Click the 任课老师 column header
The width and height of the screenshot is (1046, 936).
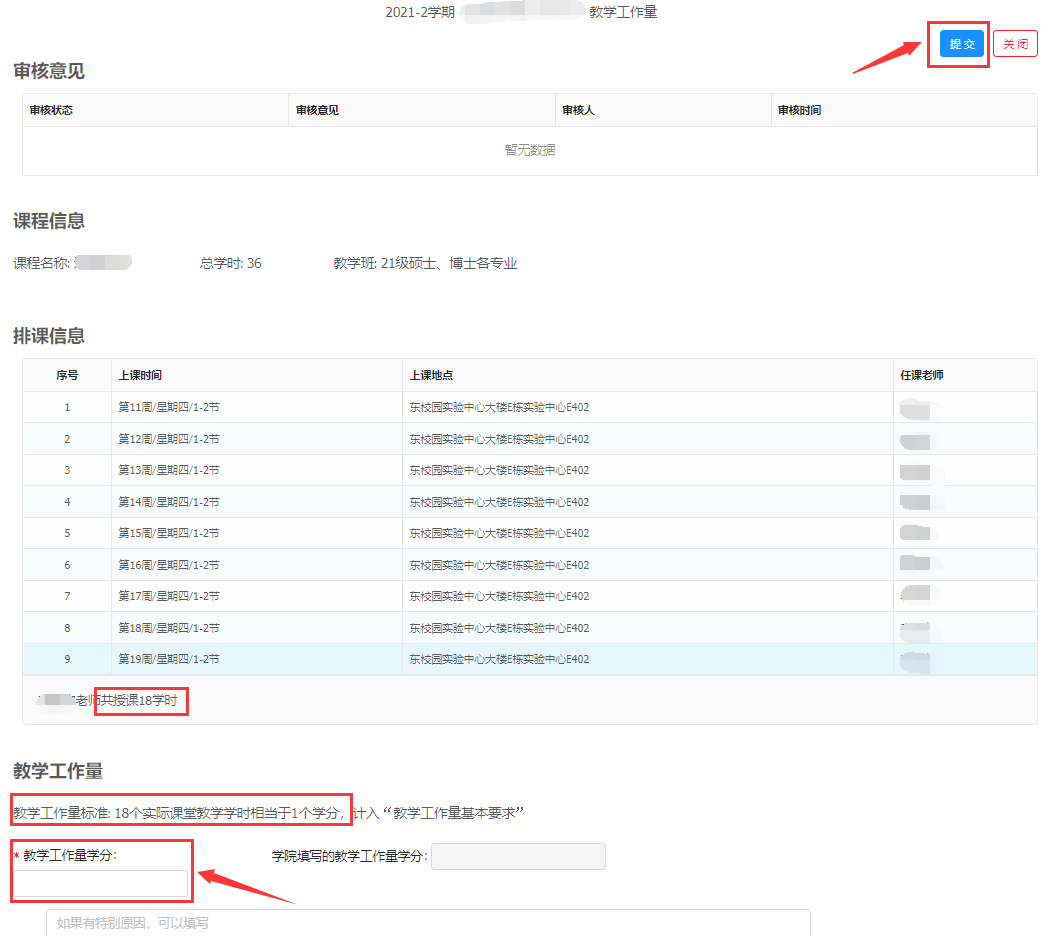click(922, 375)
